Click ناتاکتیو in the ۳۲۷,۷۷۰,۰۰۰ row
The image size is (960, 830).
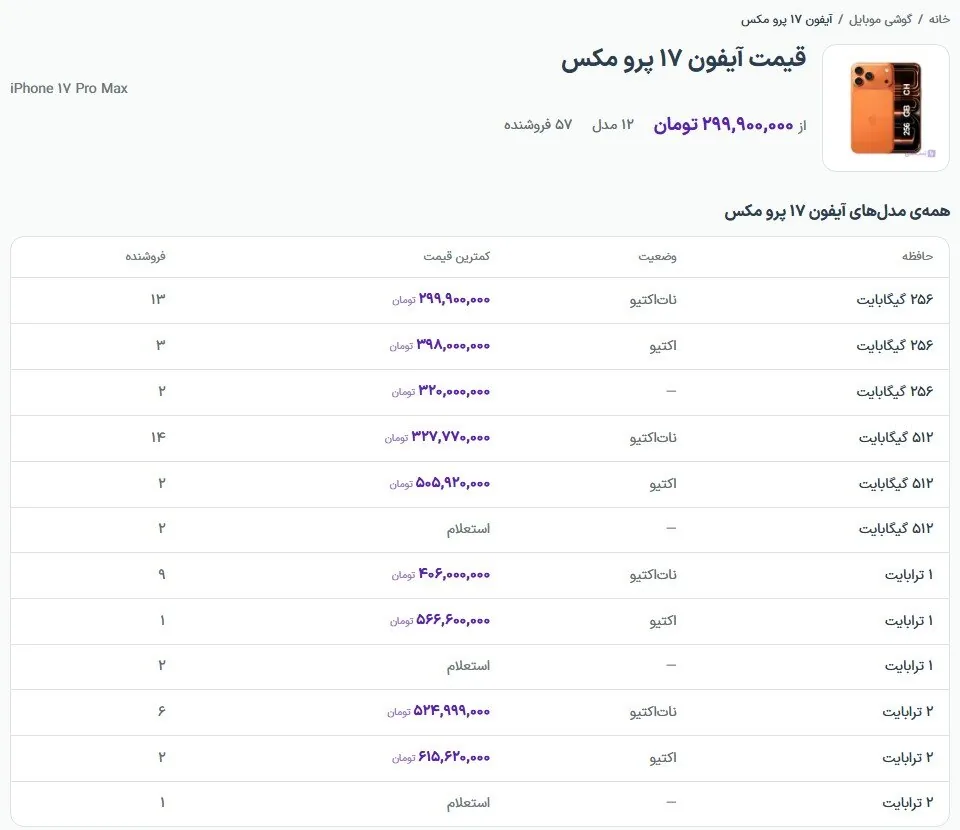[x=653, y=437]
